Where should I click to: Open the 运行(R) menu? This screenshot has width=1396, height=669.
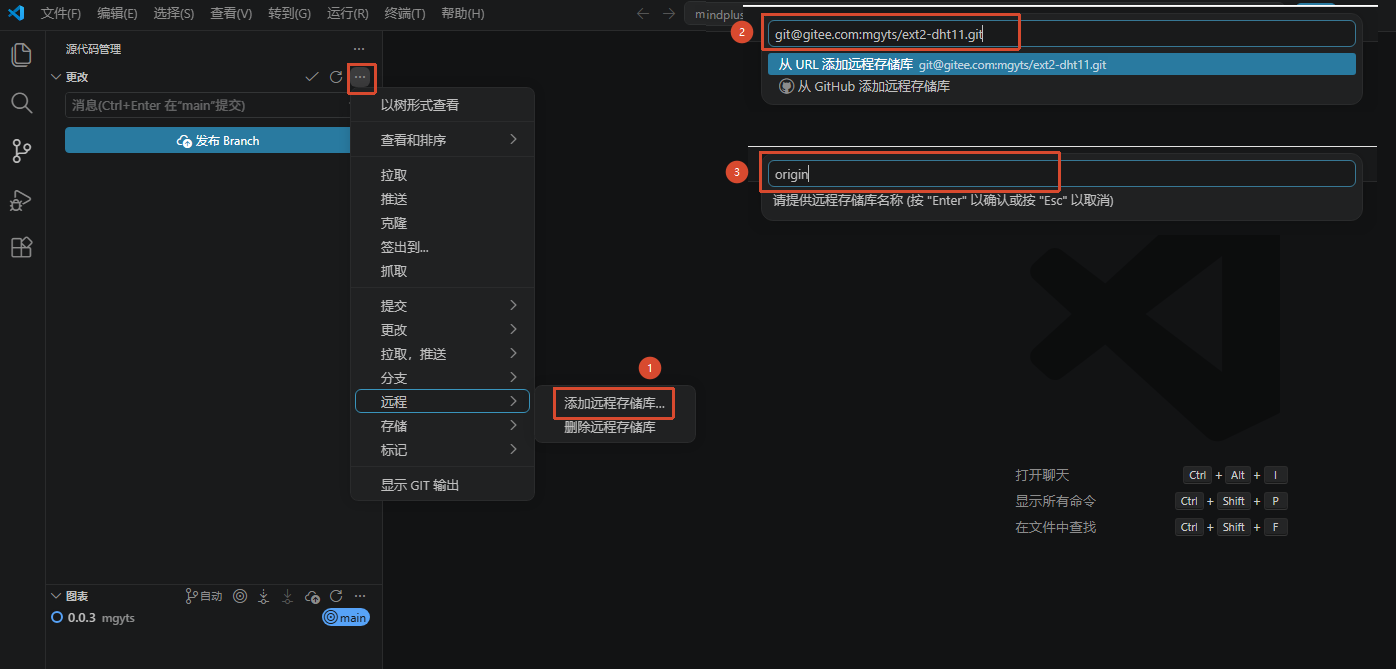point(347,14)
